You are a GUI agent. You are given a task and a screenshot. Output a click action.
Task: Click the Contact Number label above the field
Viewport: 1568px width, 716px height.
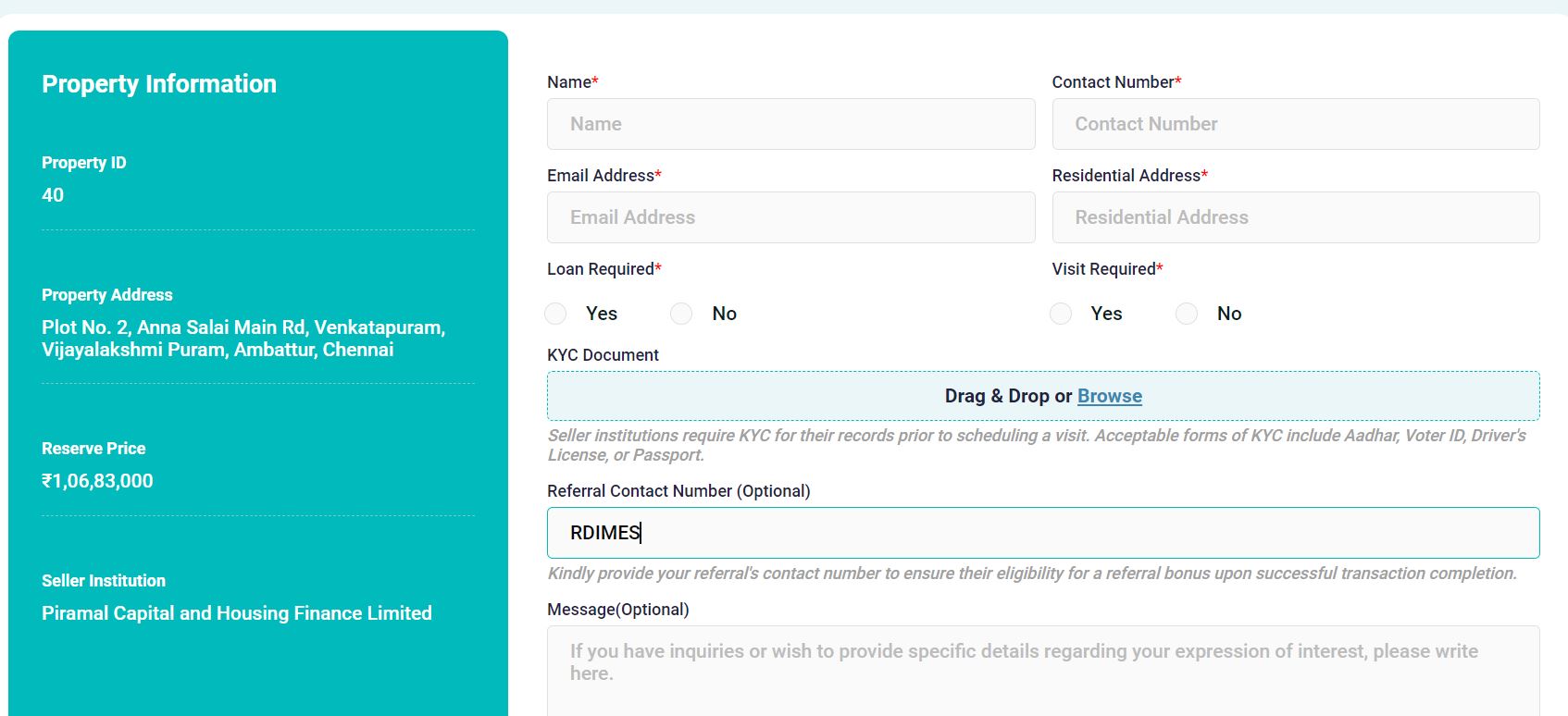point(1116,82)
